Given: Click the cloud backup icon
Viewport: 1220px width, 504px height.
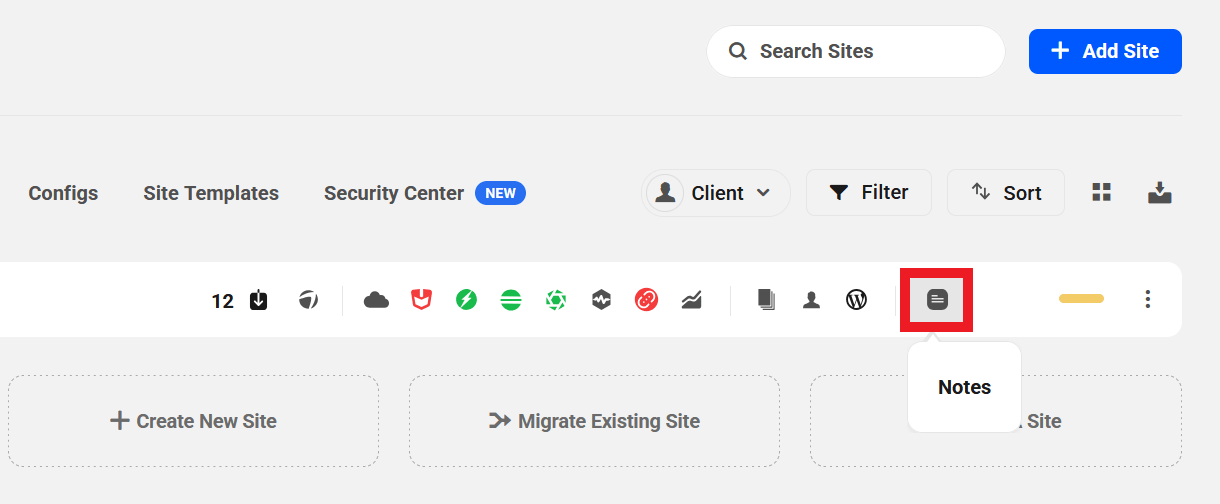Looking at the screenshot, I should click(x=376, y=300).
